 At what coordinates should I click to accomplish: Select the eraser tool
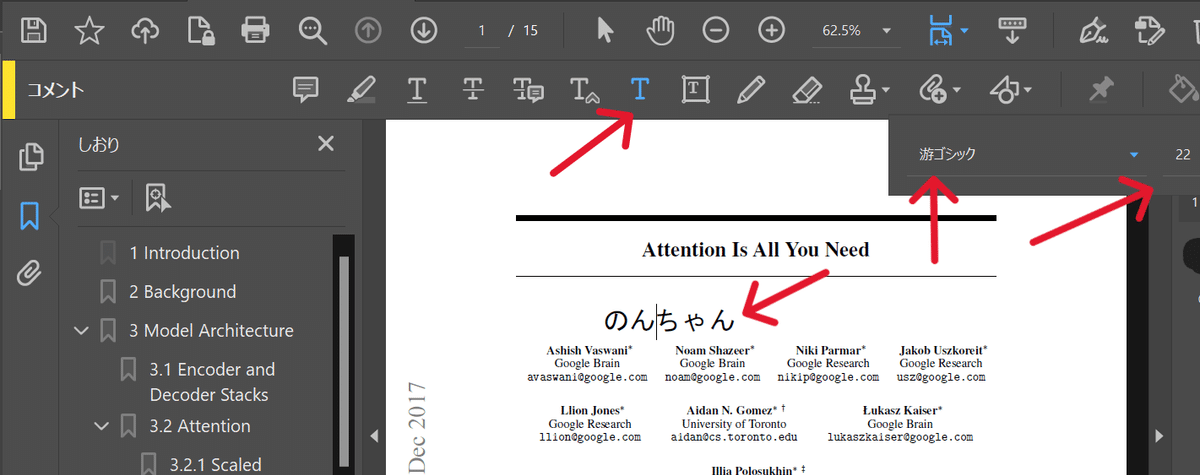coord(806,90)
